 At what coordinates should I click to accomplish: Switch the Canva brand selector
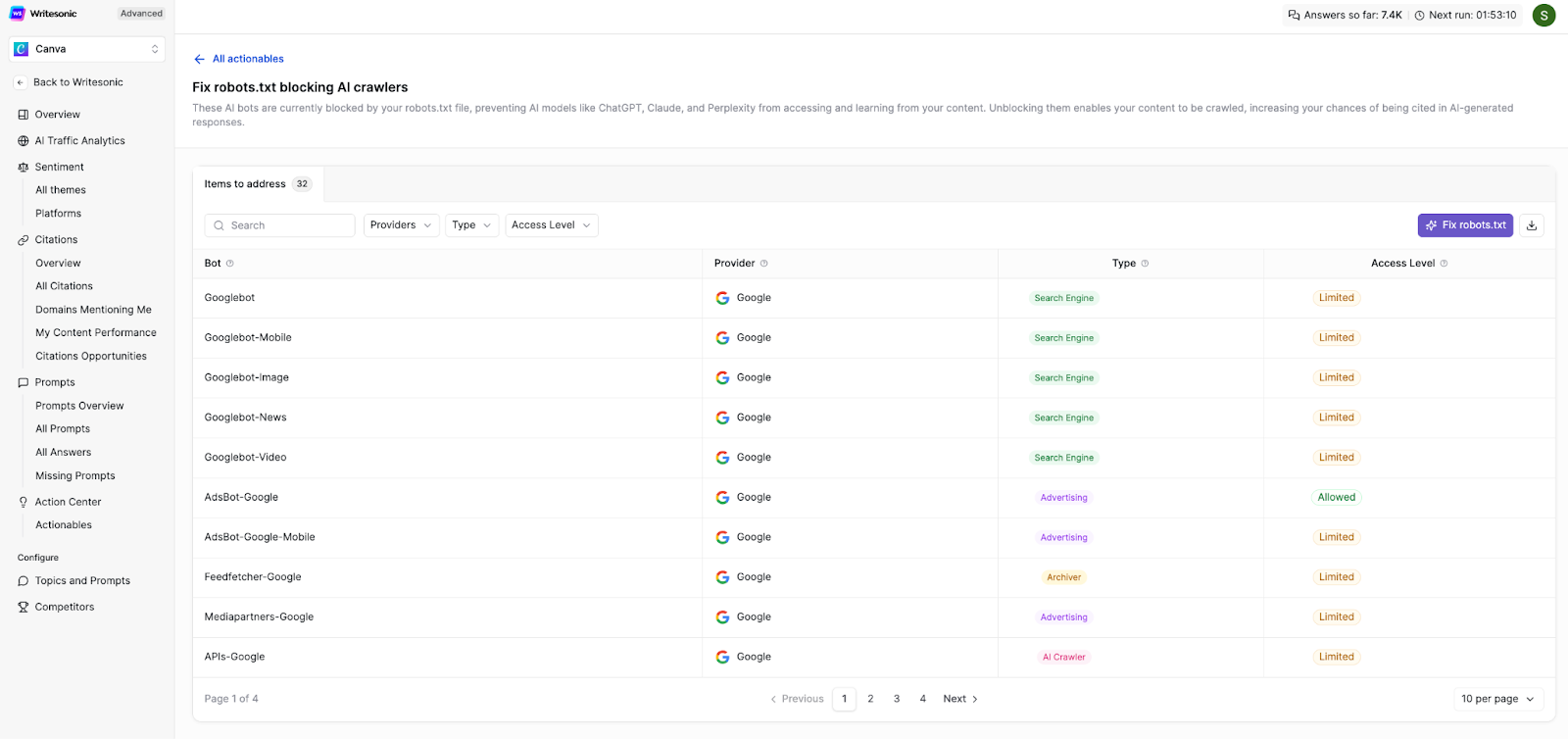[x=87, y=49]
